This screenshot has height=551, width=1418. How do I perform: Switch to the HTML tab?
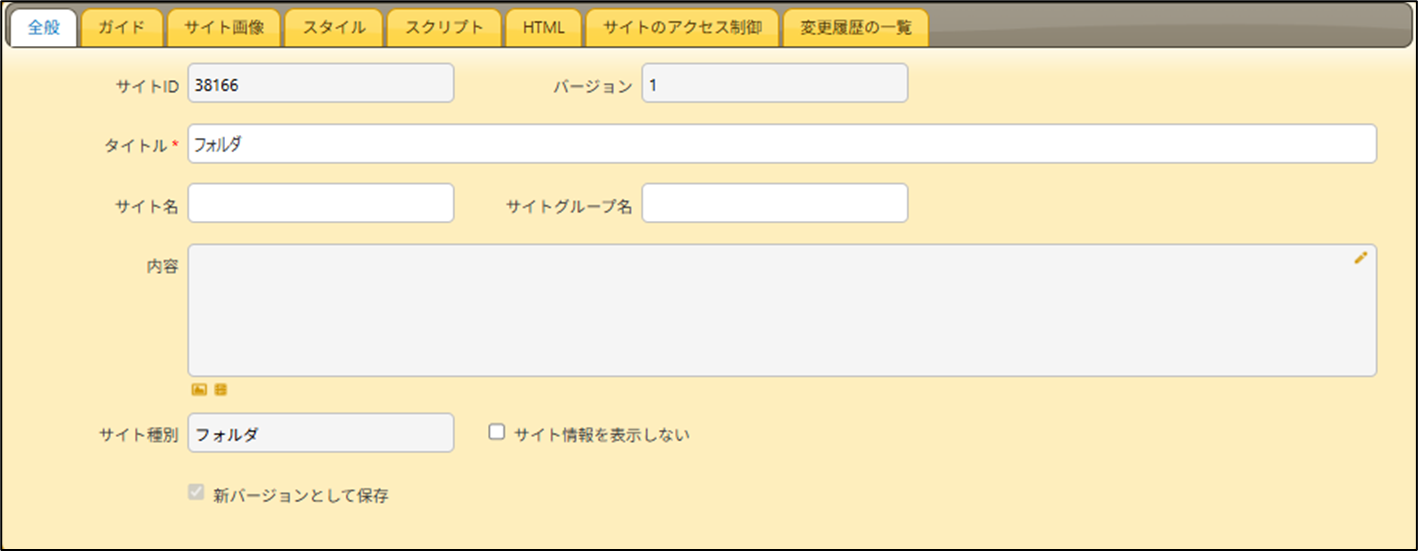click(543, 28)
